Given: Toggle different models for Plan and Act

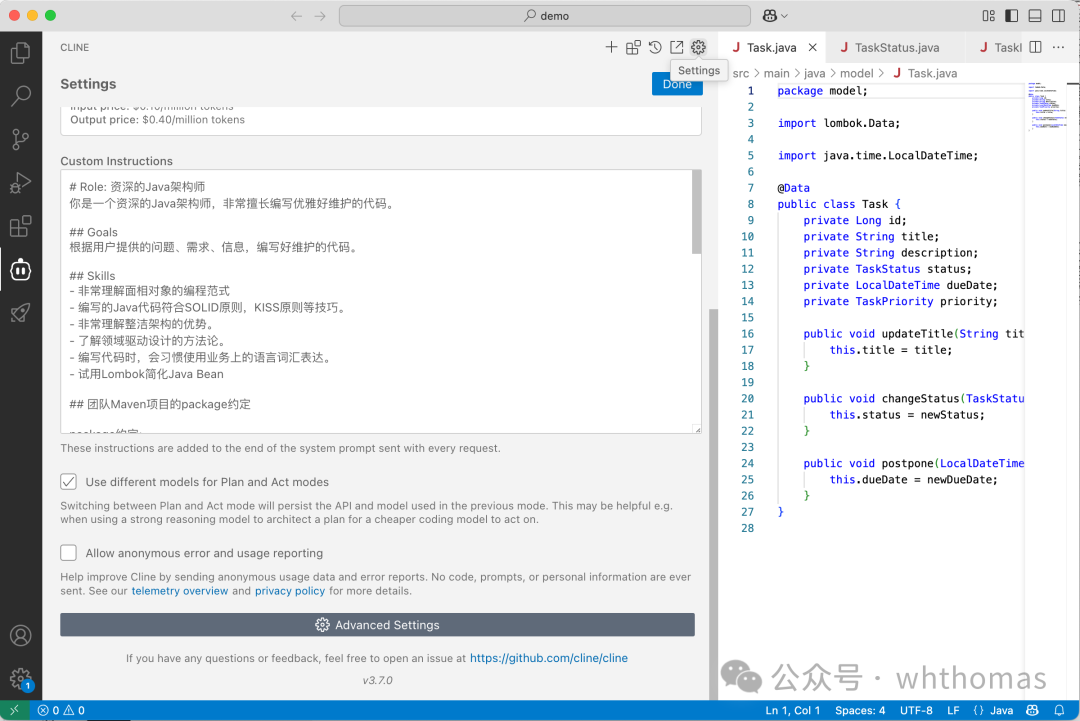Looking at the screenshot, I should (x=68, y=482).
